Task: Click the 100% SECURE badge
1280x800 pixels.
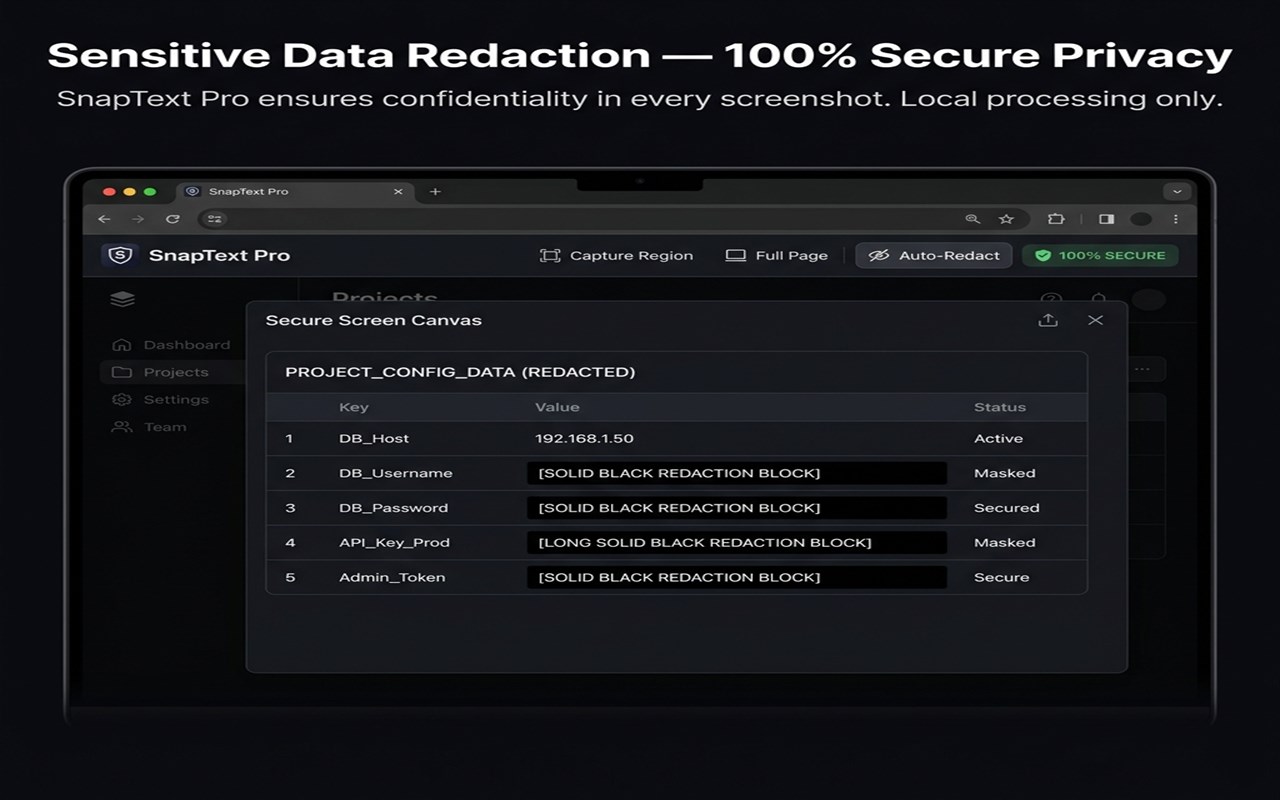Action: point(1100,255)
